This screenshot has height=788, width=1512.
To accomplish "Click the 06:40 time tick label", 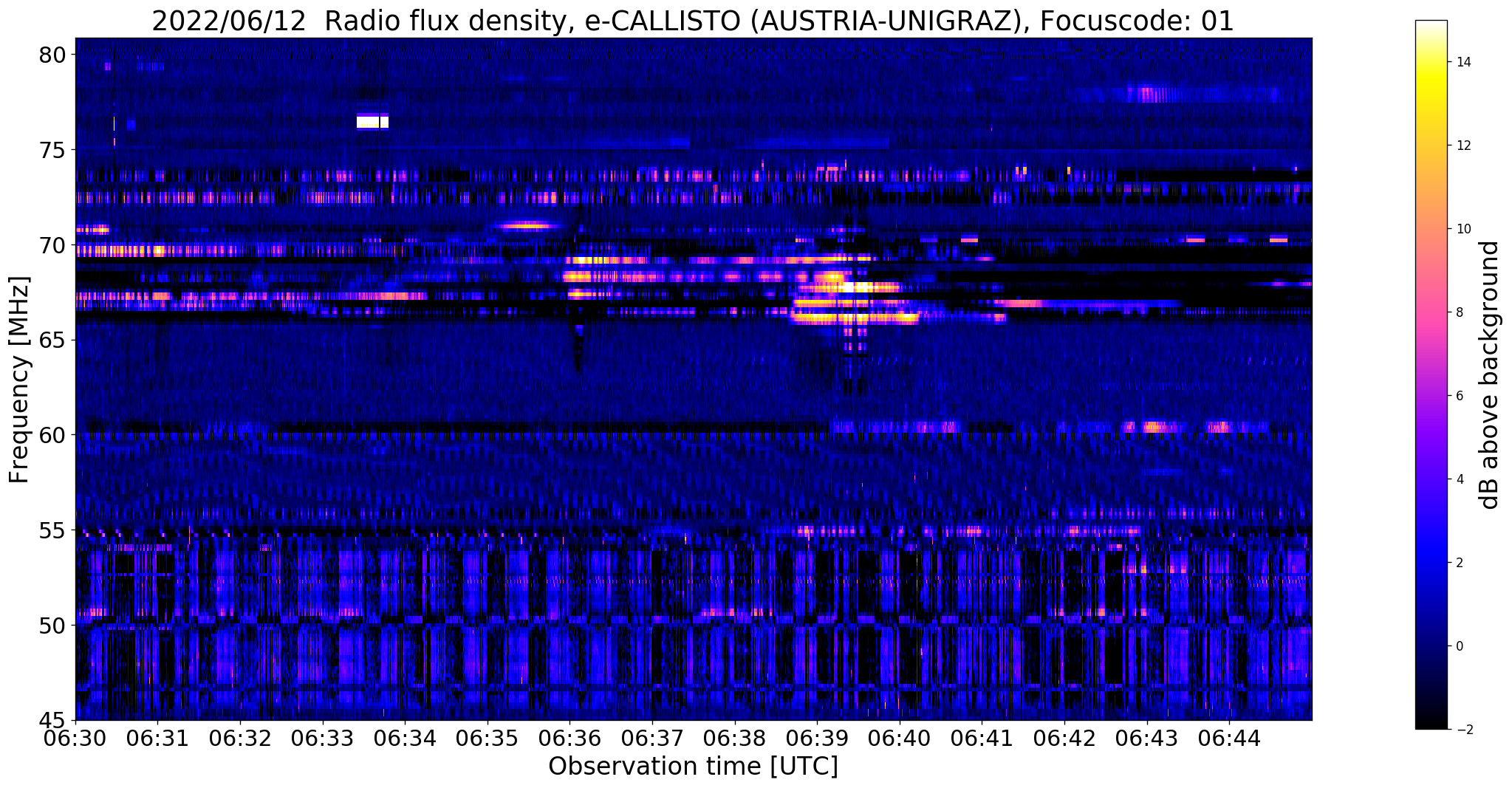I will [x=900, y=737].
